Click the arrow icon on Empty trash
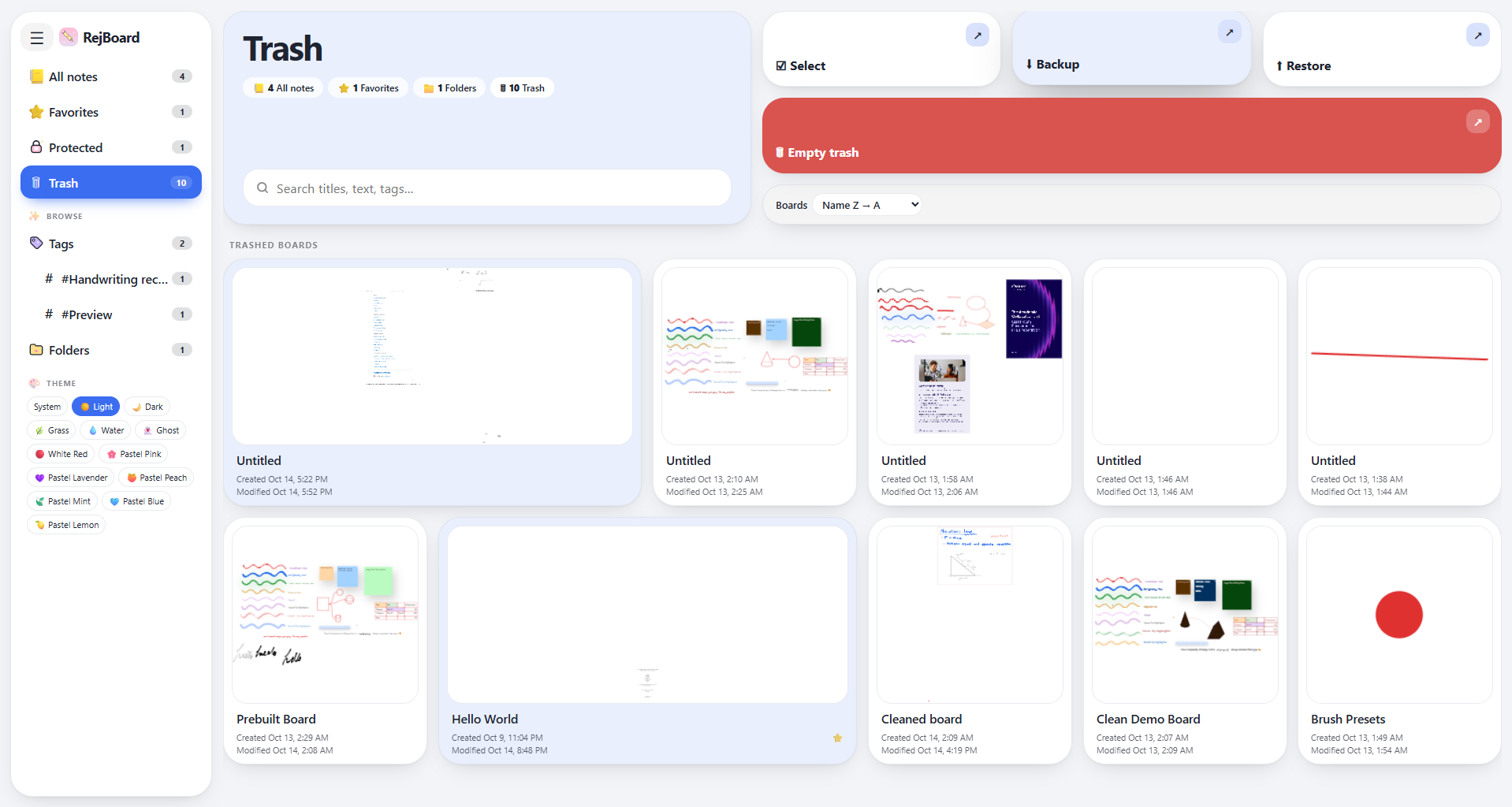 click(1478, 121)
